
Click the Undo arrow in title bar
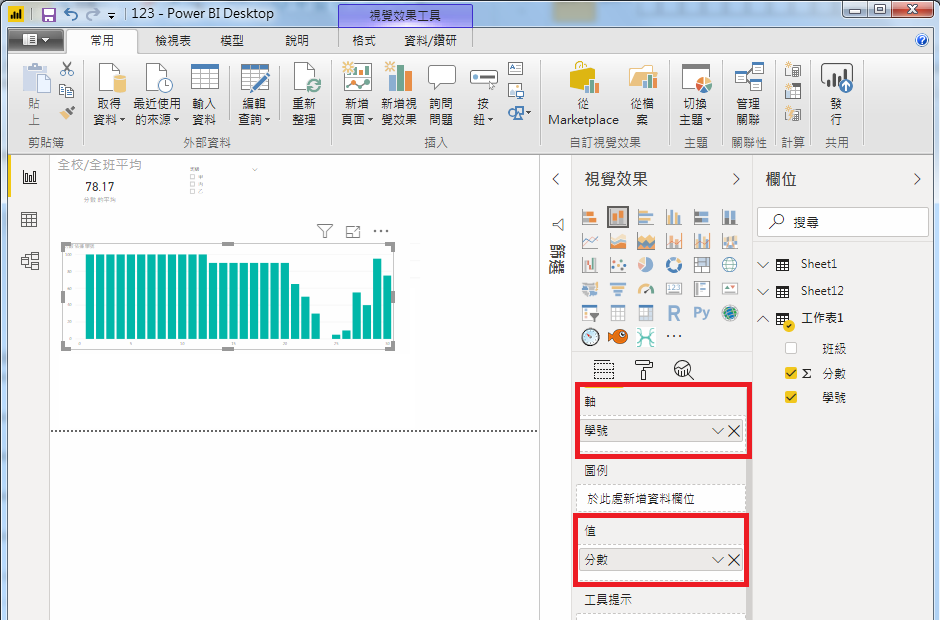coord(71,14)
